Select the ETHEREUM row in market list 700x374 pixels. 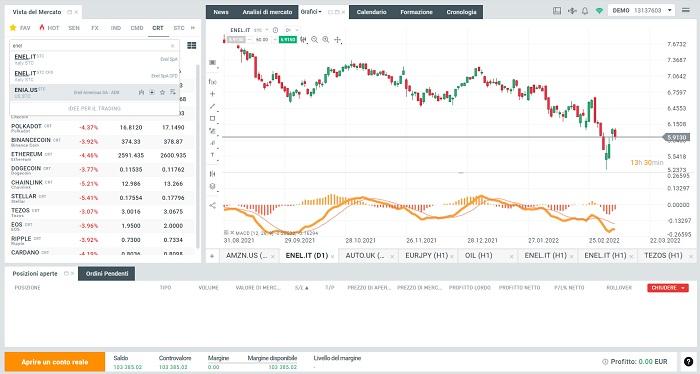point(98,156)
